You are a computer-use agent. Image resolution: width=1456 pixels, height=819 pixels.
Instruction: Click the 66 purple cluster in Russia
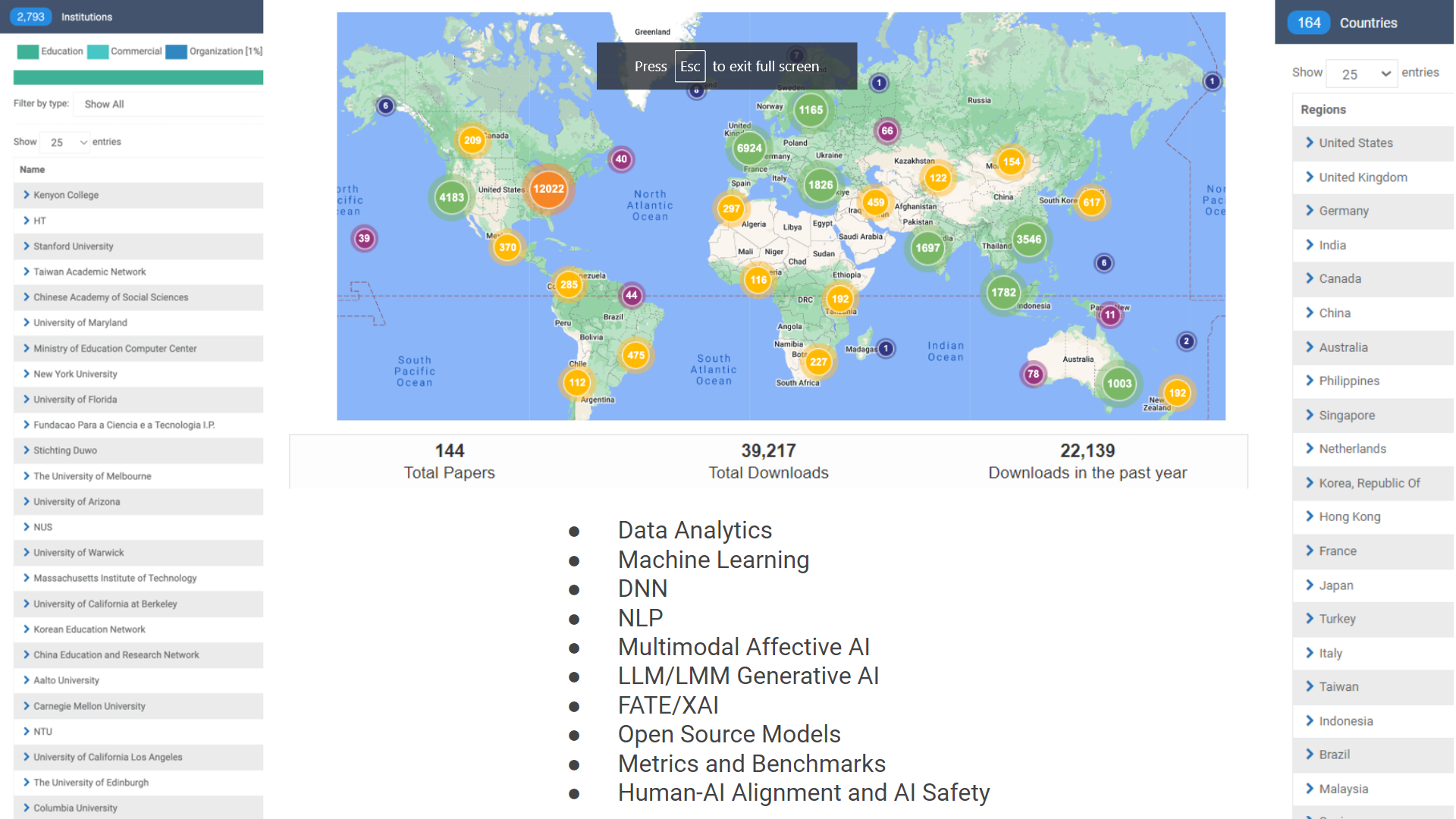point(886,130)
